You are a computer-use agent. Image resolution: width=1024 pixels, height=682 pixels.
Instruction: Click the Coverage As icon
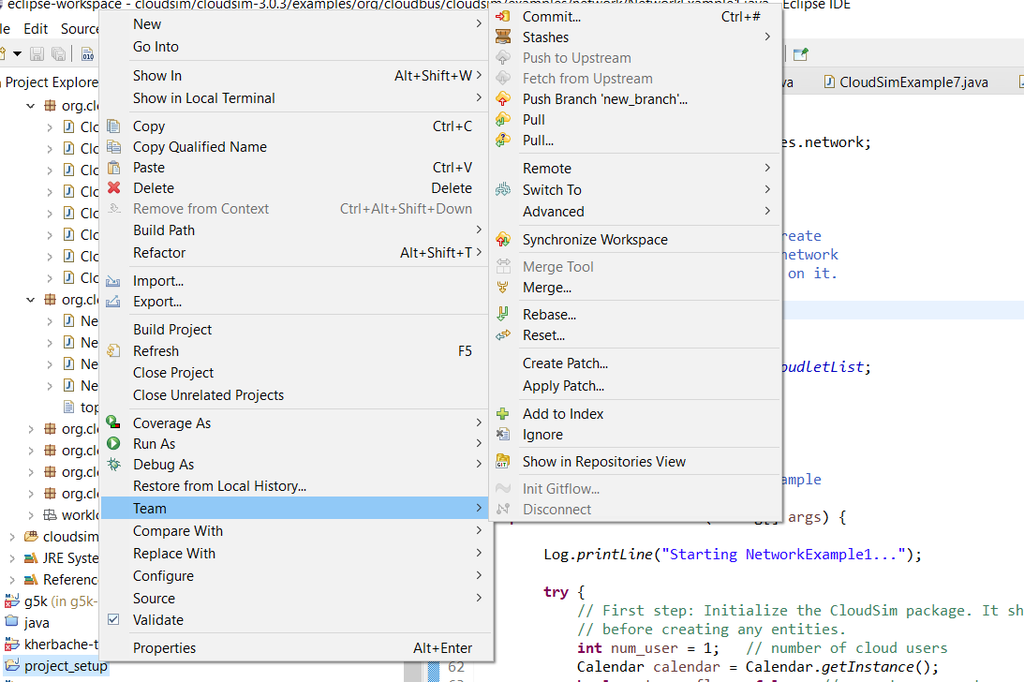pos(114,423)
